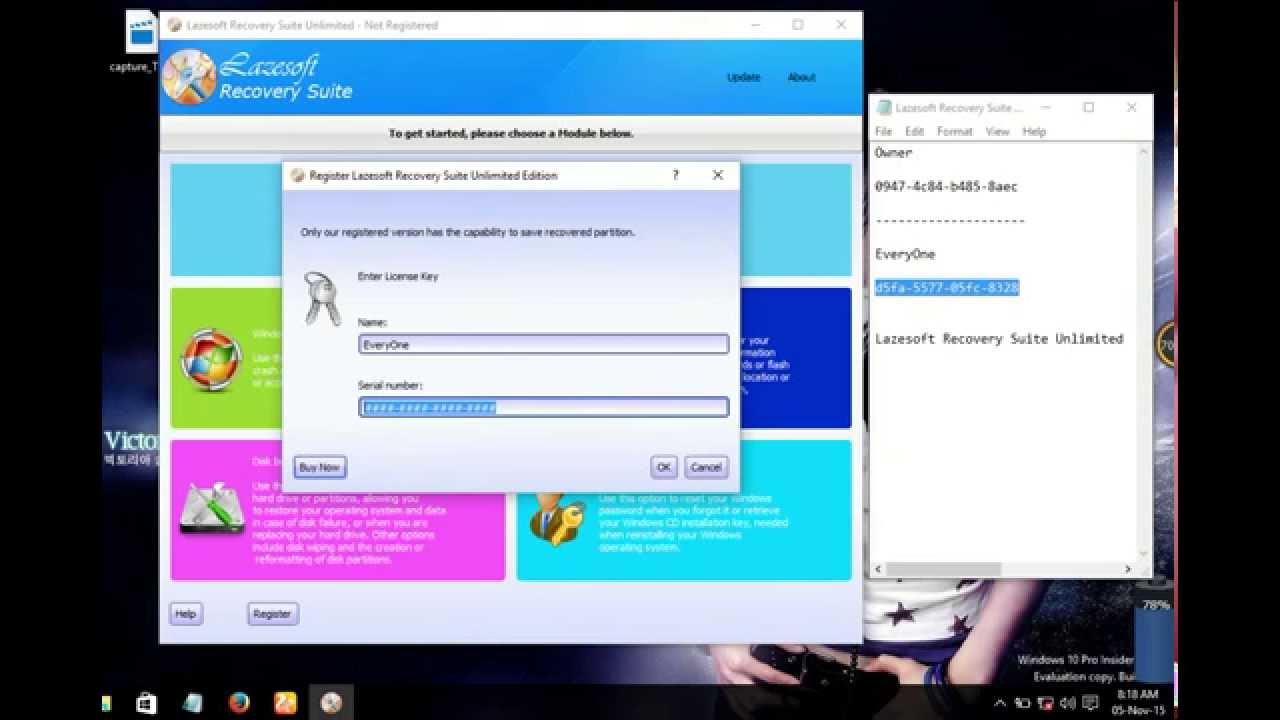The height and width of the screenshot is (720, 1280).
Task: Click the Serial number input field
Action: [x=544, y=407]
